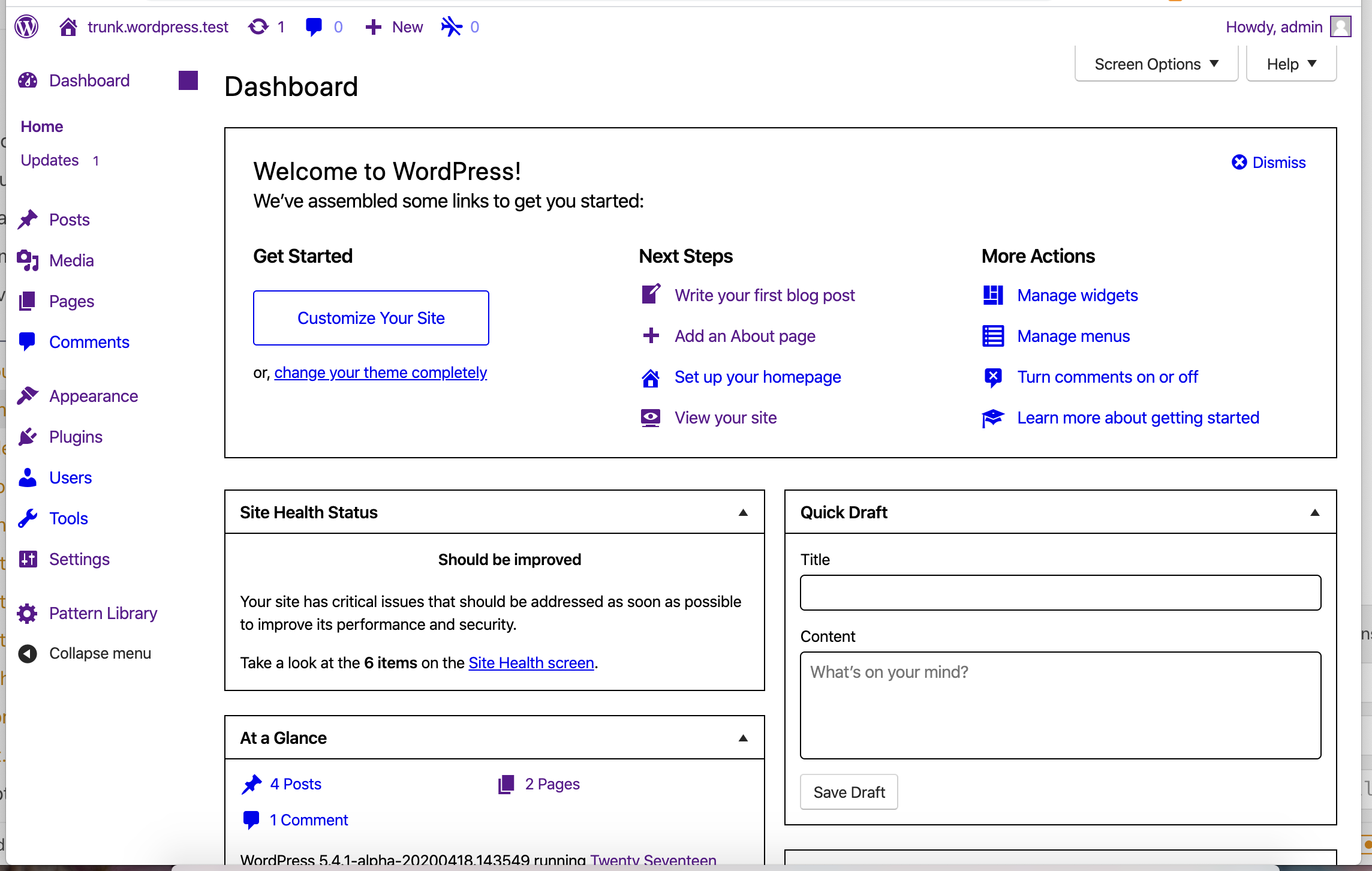Open the updates refresh icon in admin bar
The image size is (1372, 871).
[x=258, y=27]
